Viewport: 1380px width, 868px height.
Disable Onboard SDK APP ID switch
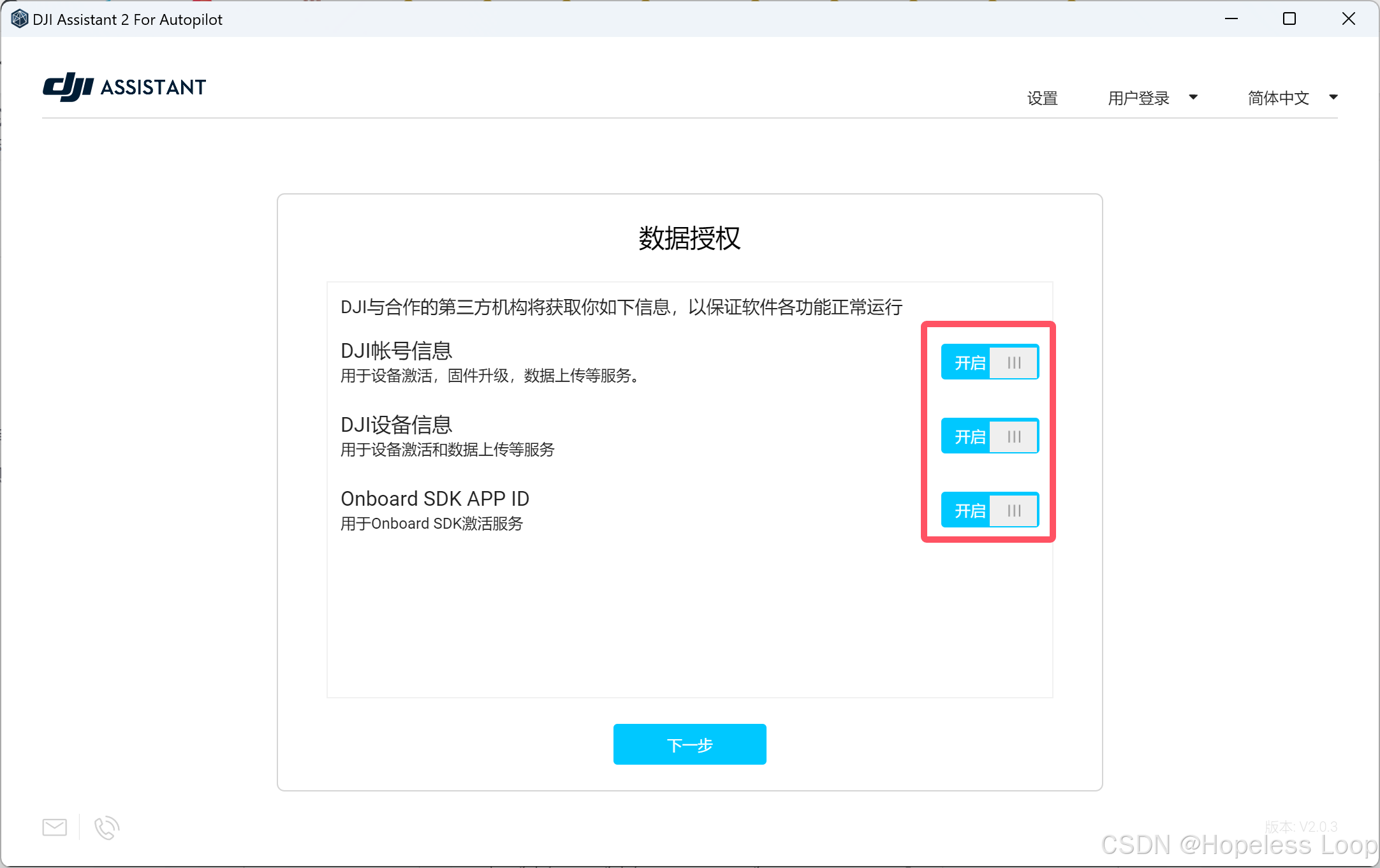[990, 510]
